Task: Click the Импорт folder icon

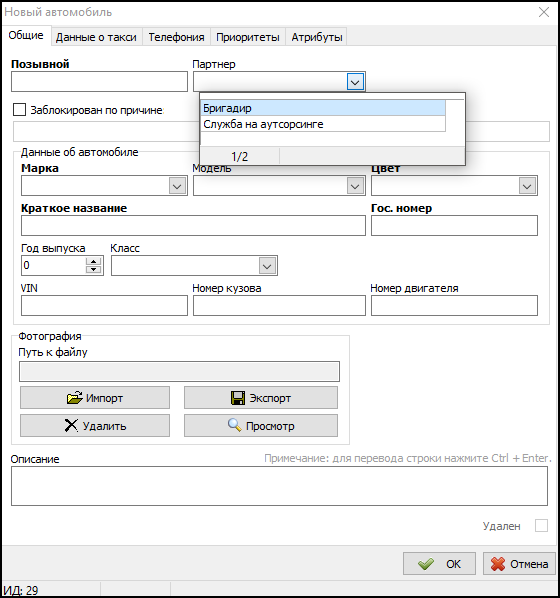Action: (x=75, y=398)
